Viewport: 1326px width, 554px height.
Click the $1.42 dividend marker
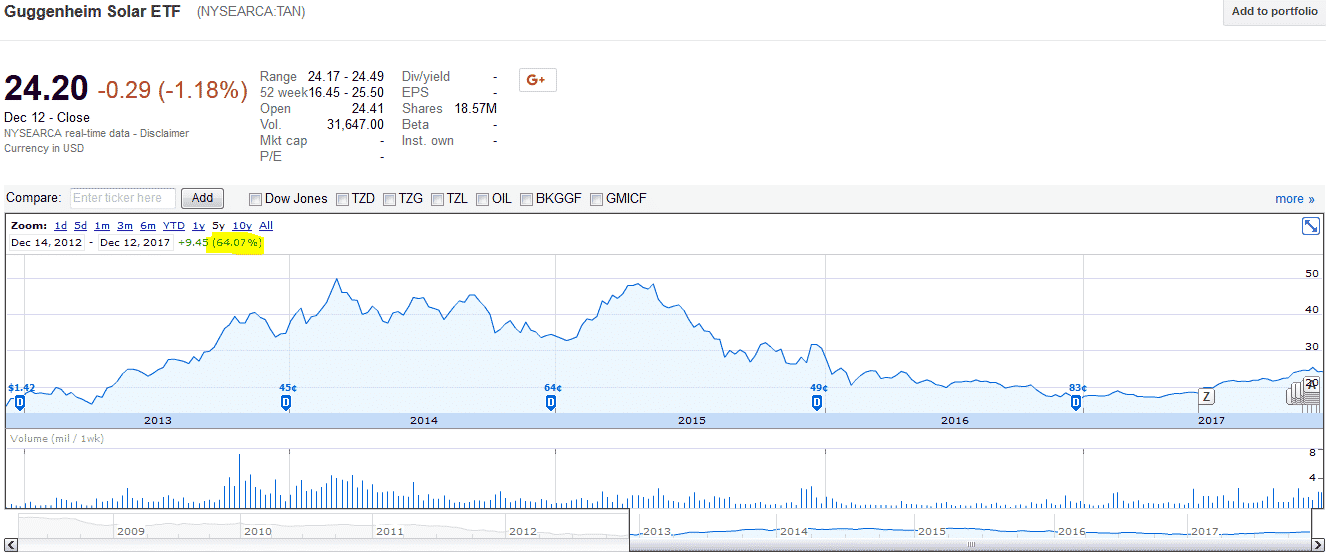(x=20, y=403)
